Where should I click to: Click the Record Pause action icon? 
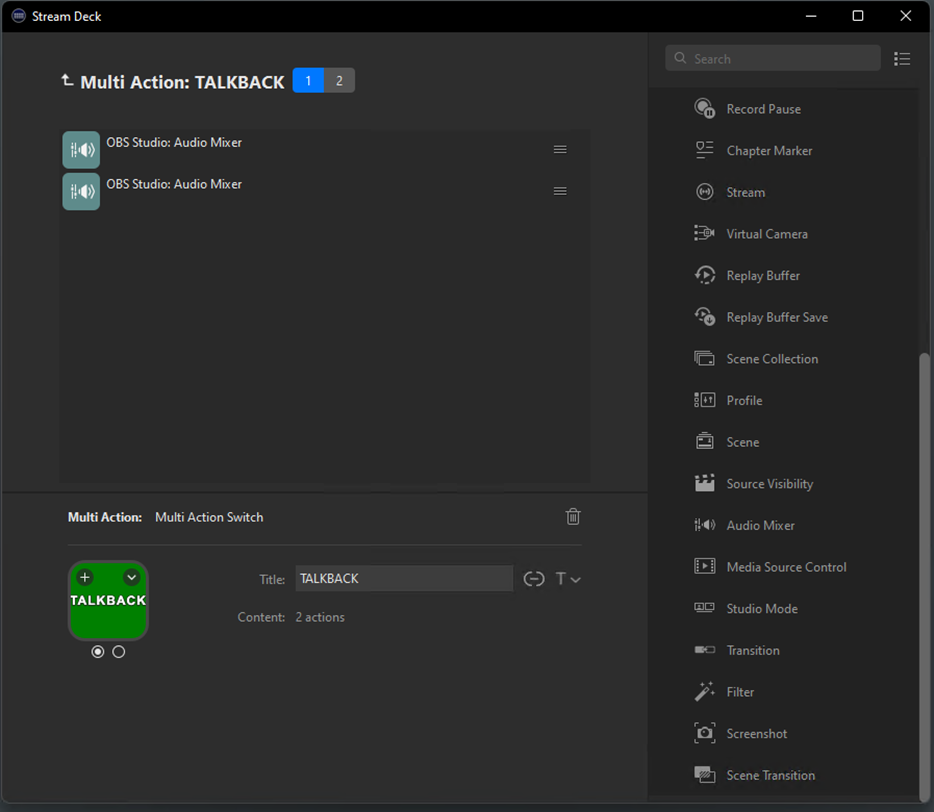[x=705, y=109]
